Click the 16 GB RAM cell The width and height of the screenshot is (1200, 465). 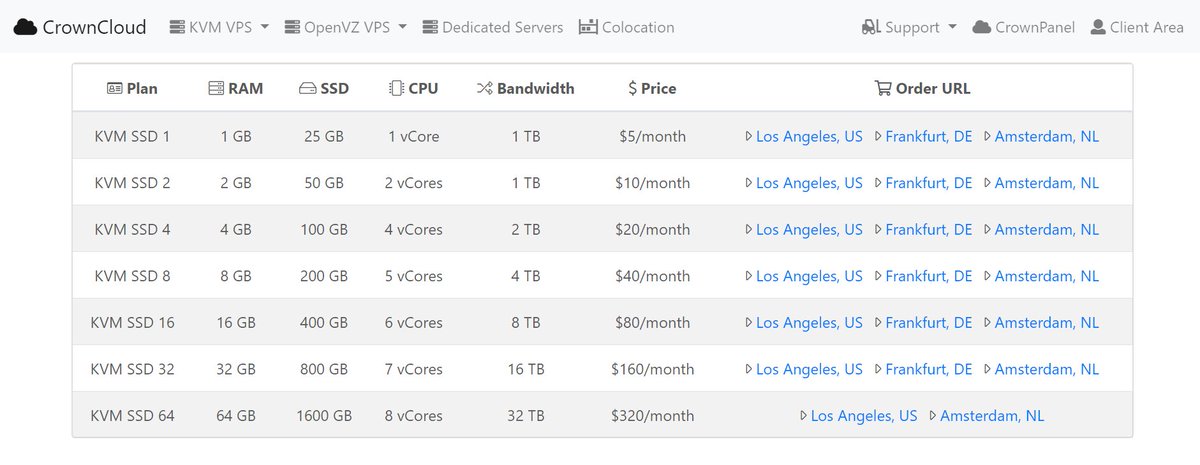coord(236,322)
